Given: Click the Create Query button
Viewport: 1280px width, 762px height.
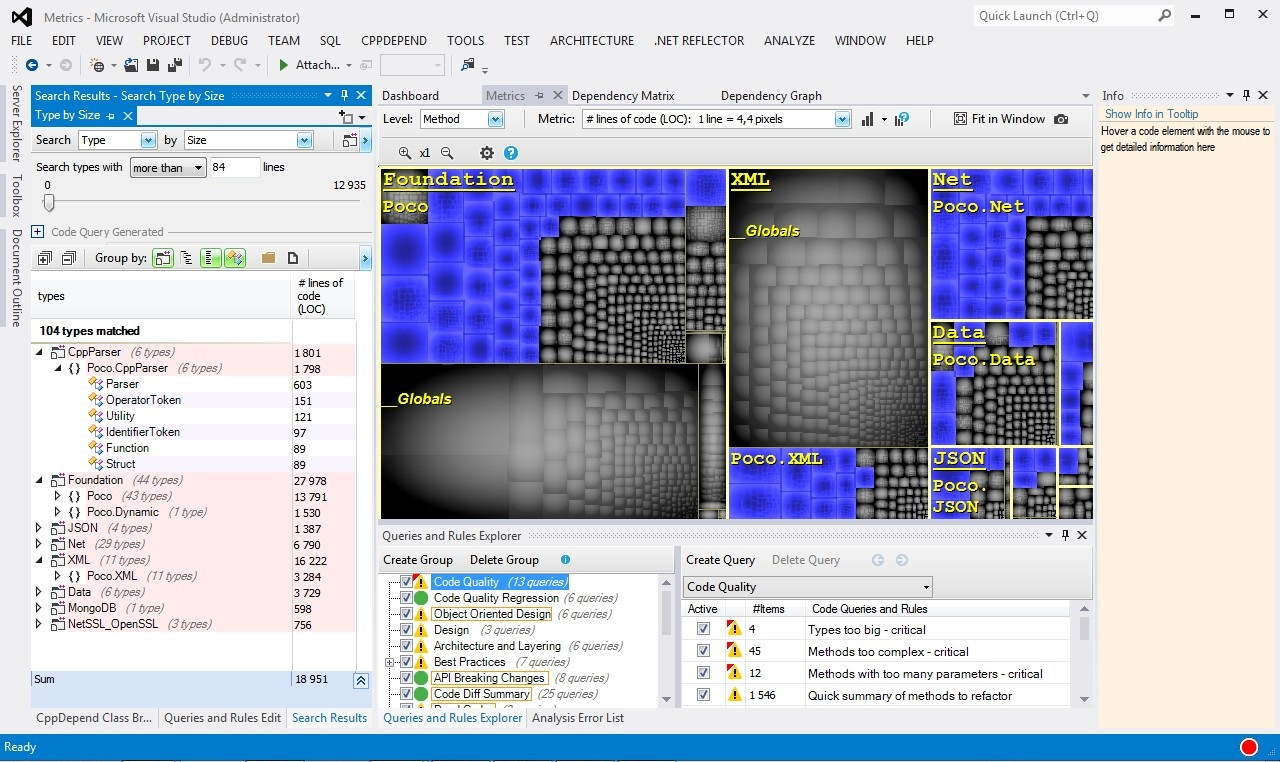Looking at the screenshot, I should (x=720, y=560).
